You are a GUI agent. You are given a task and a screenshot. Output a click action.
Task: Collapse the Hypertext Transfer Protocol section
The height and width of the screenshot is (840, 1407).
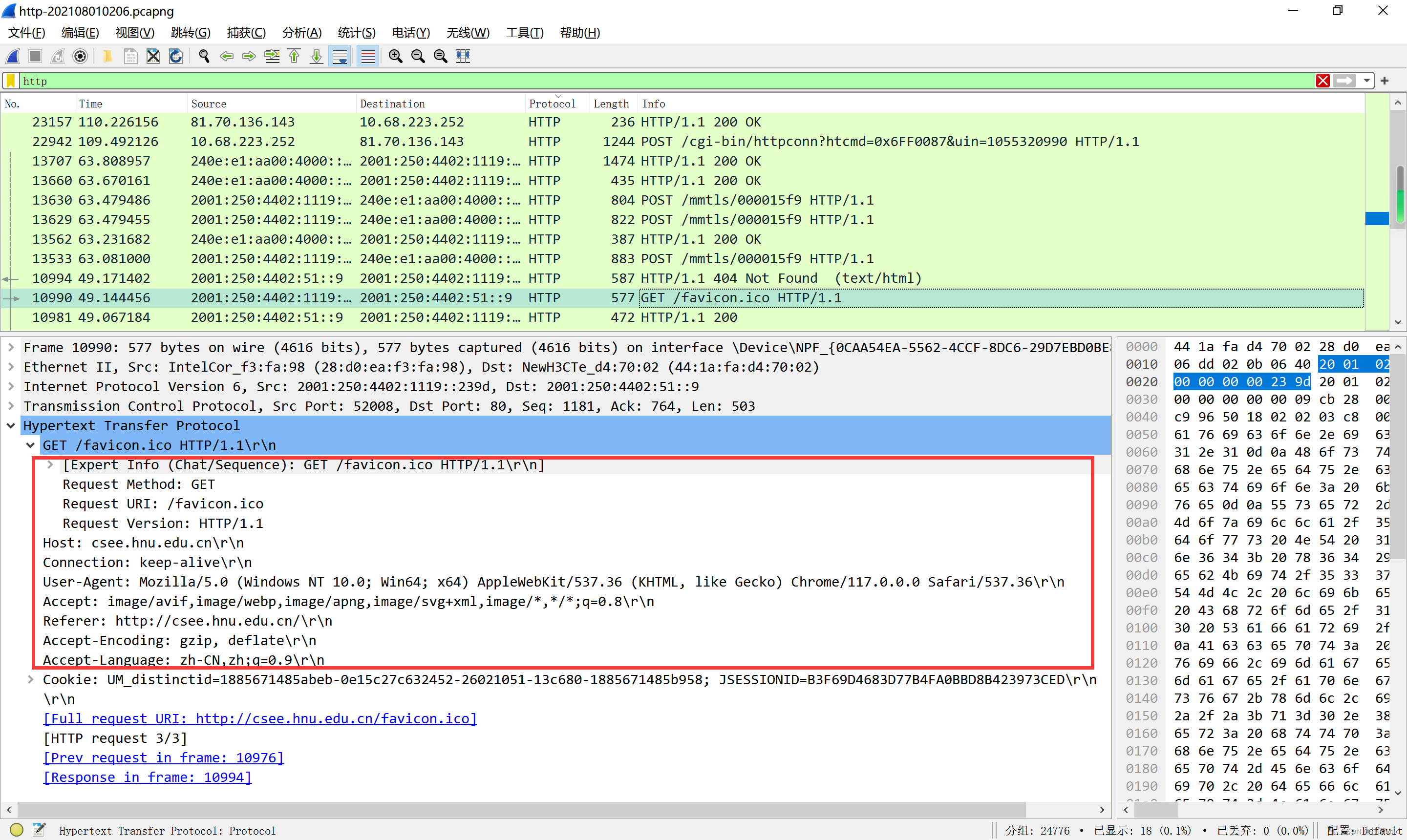point(11,426)
